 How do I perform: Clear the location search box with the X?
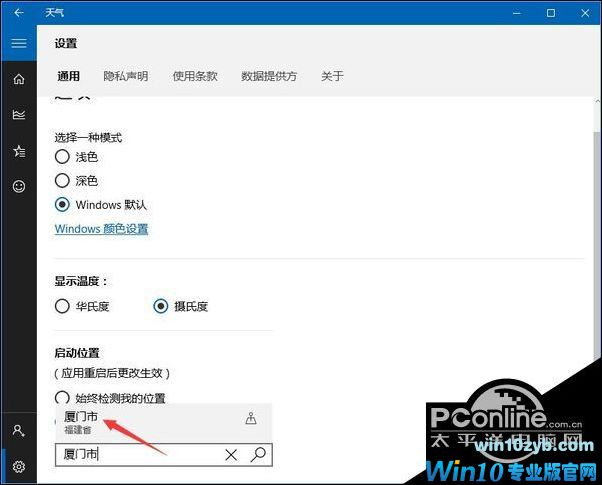click(231, 455)
